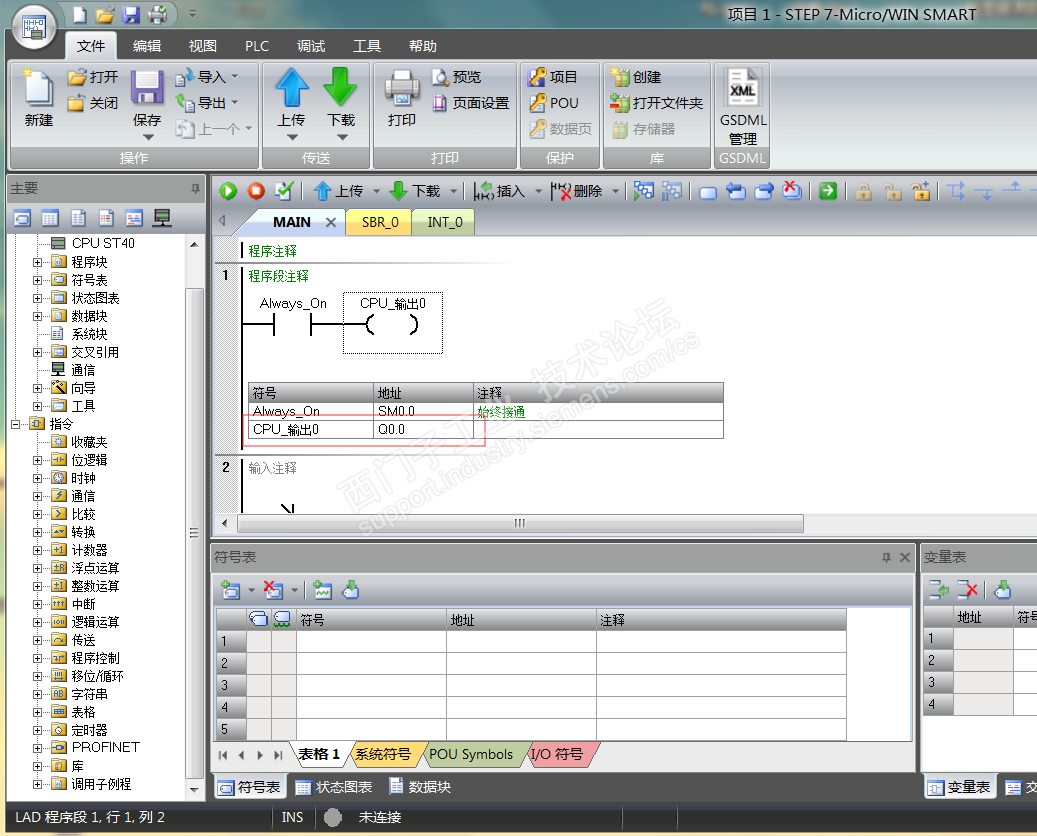Toggle pin on the symbol table panel
1037x836 pixels.
pyautogui.click(x=886, y=558)
